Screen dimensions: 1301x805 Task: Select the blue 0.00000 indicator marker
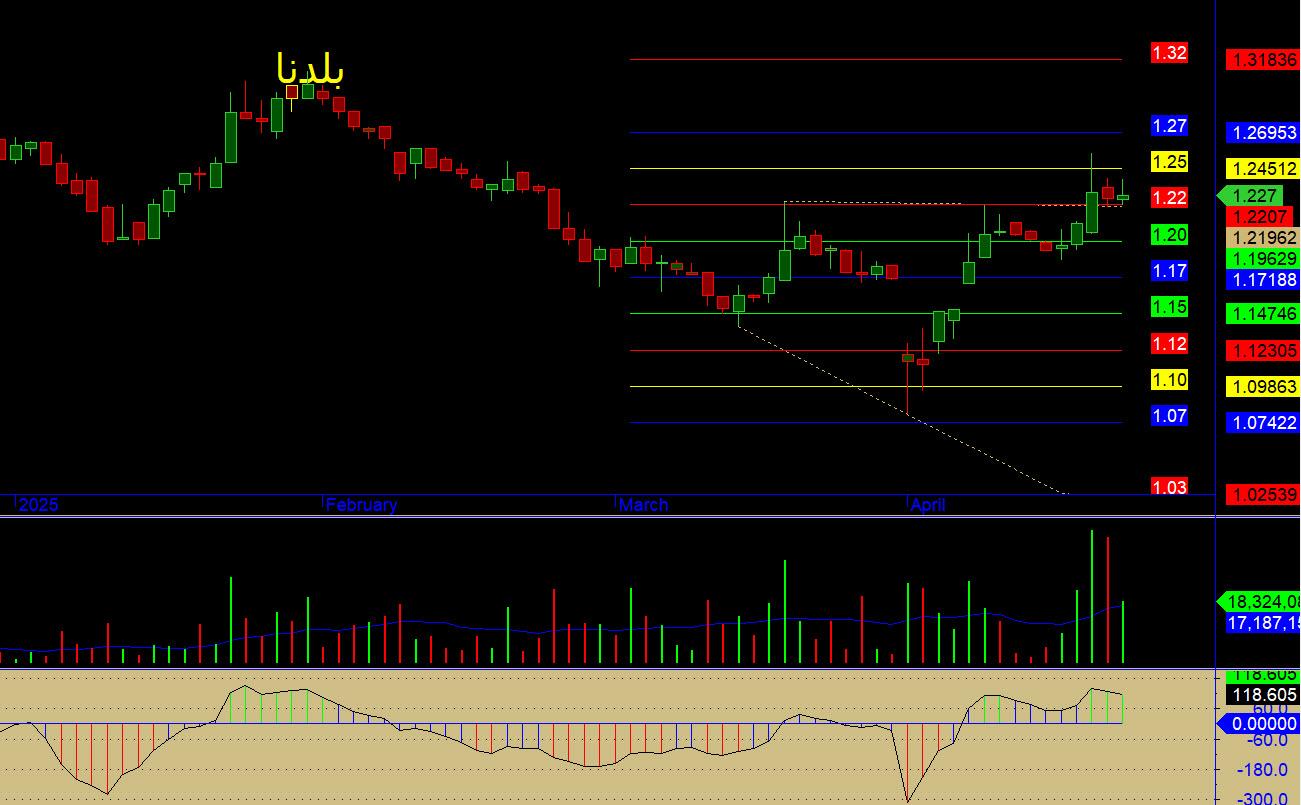coord(1258,724)
